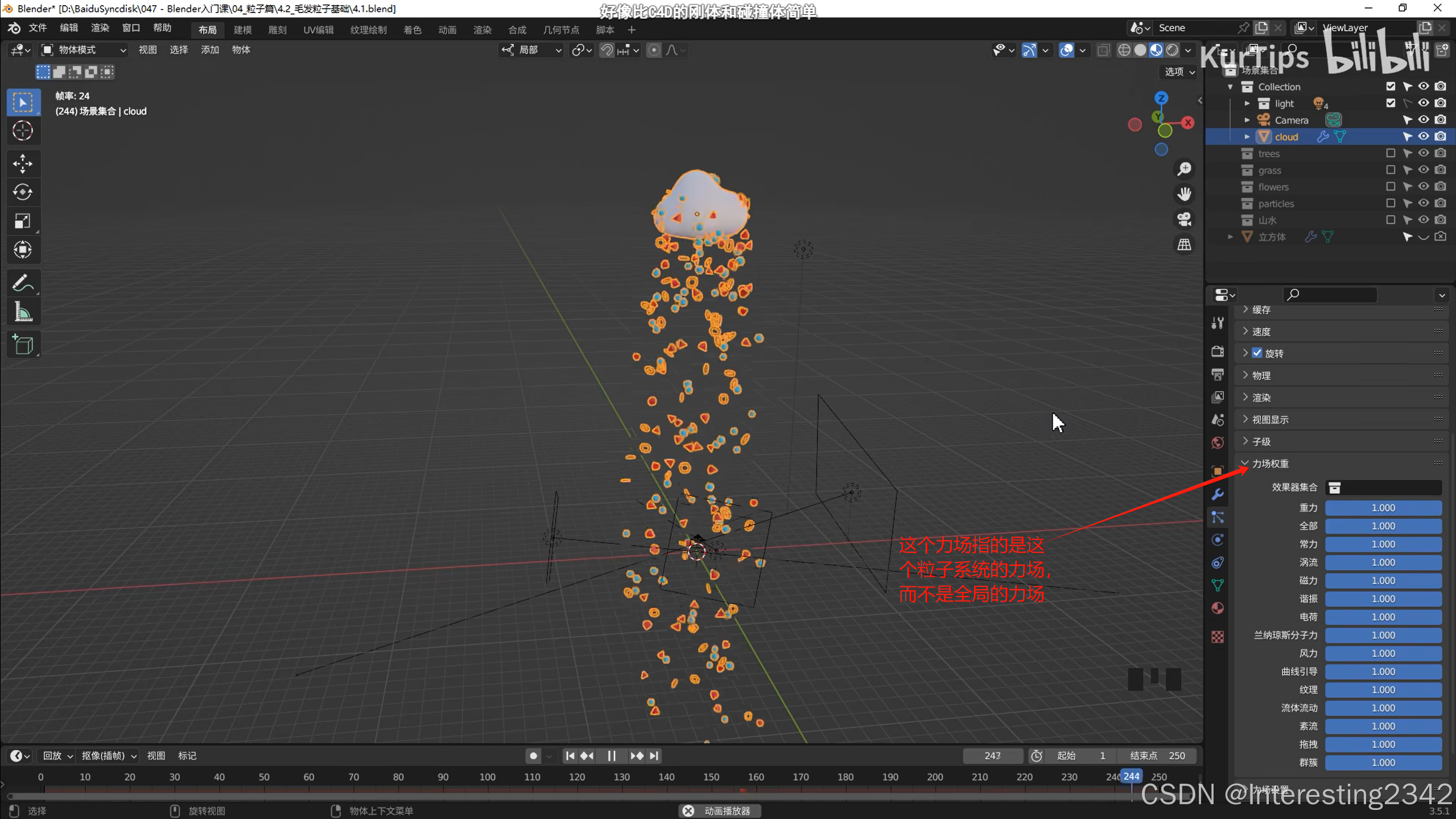Choose the Measure ruler tool
This screenshot has height=819, width=1456.
[23, 312]
